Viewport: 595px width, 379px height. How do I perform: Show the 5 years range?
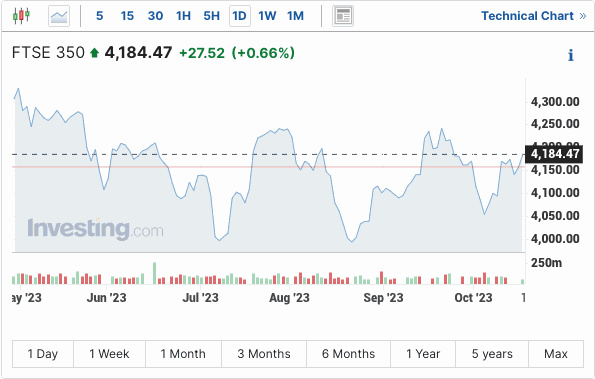(492, 354)
